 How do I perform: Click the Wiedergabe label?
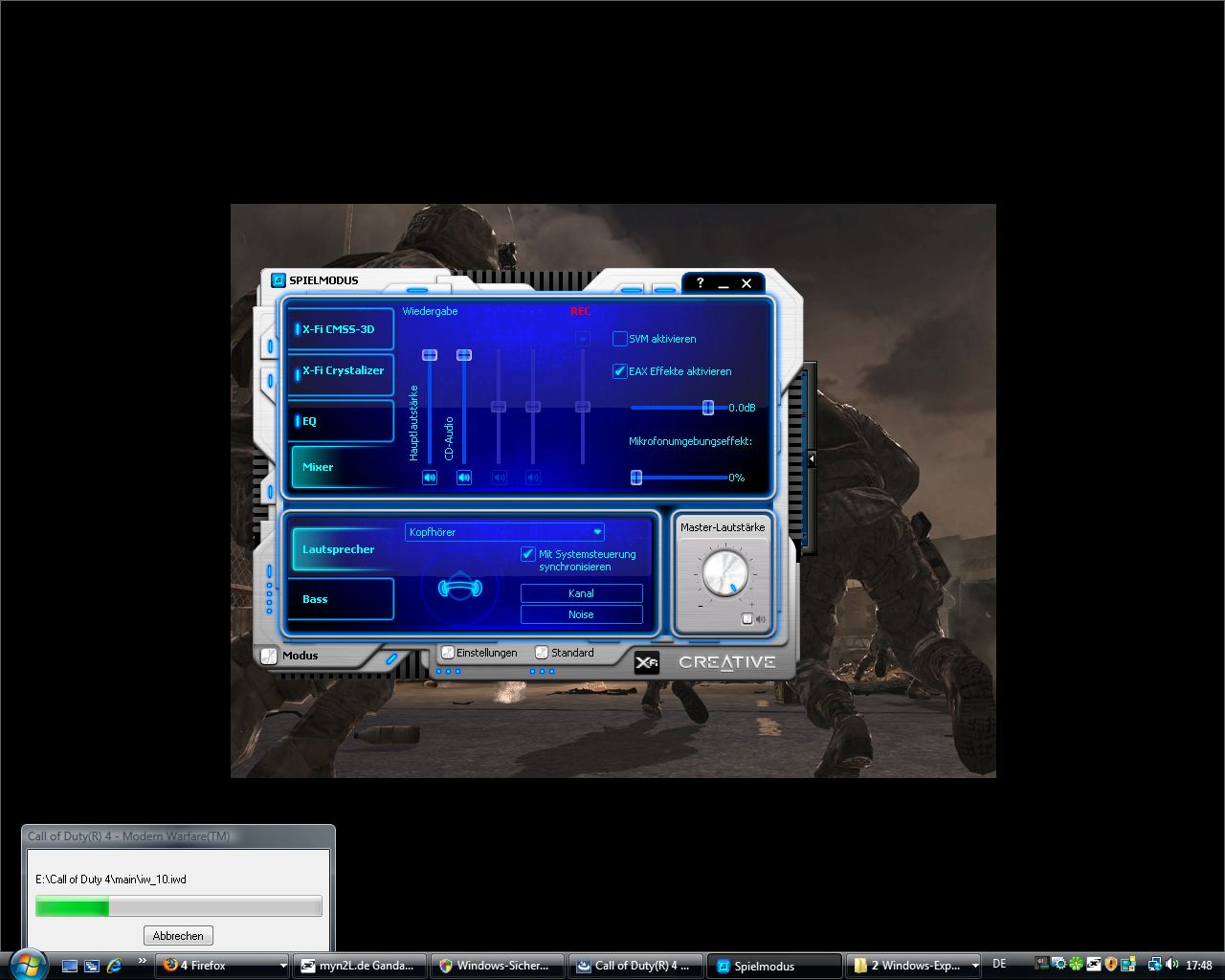(x=430, y=311)
